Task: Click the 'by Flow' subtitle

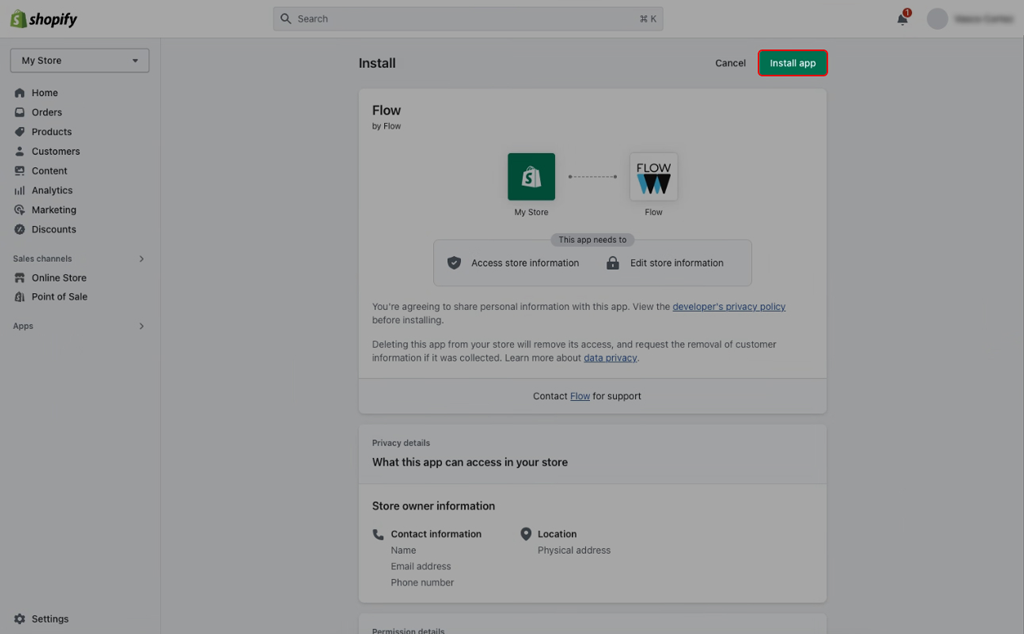Action: tap(387, 126)
